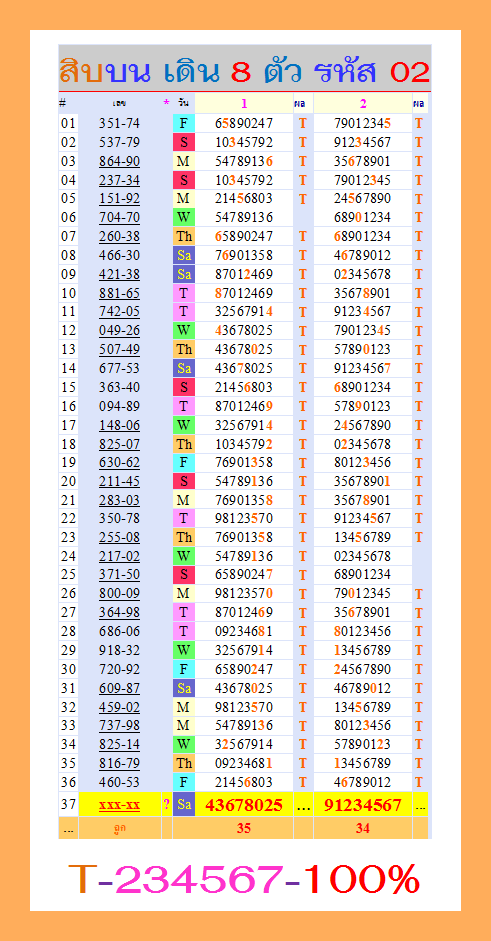The width and height of the screenshot is (491, 941).
Task: Click the pink asterisk in the header row
Action: (x=166, y=103)
